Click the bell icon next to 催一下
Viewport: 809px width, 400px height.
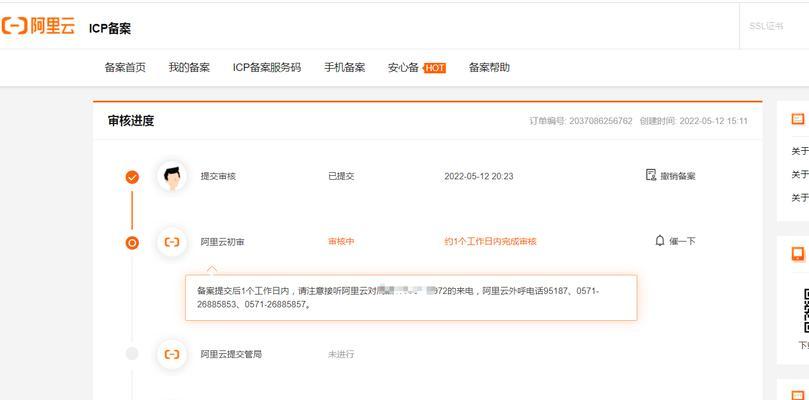(659, 241)
